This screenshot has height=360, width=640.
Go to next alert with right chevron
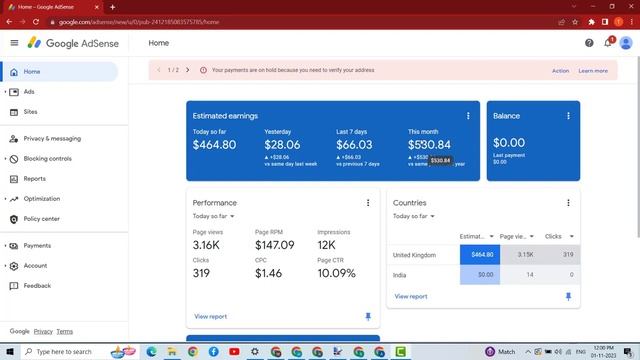click(187, 70)
